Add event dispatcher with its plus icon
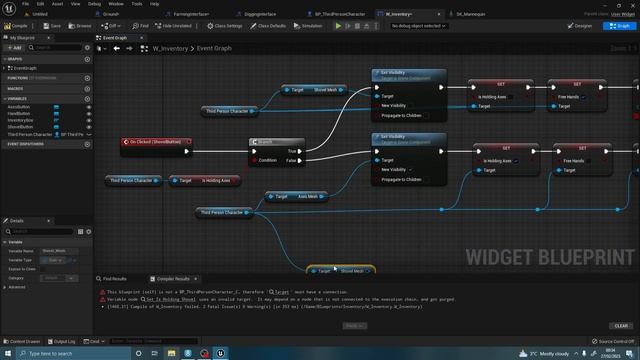 (x=87, y=144)
